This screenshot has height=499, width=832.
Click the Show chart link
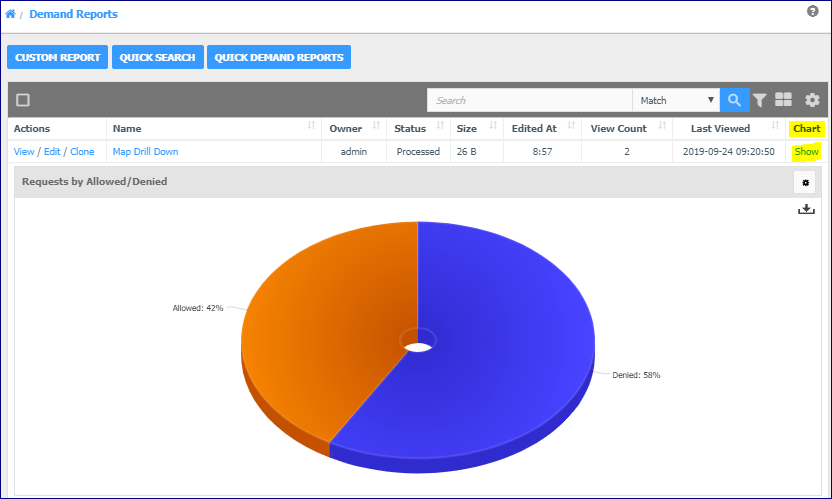(807, 152)
